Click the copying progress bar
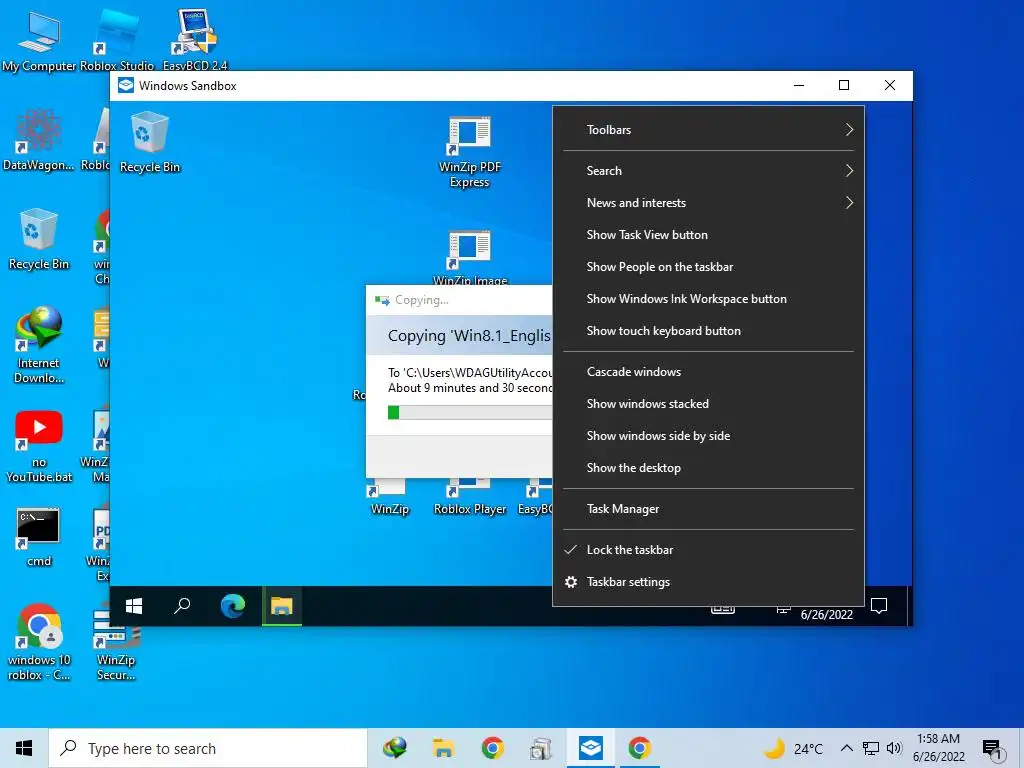 (x=470, y=413)
